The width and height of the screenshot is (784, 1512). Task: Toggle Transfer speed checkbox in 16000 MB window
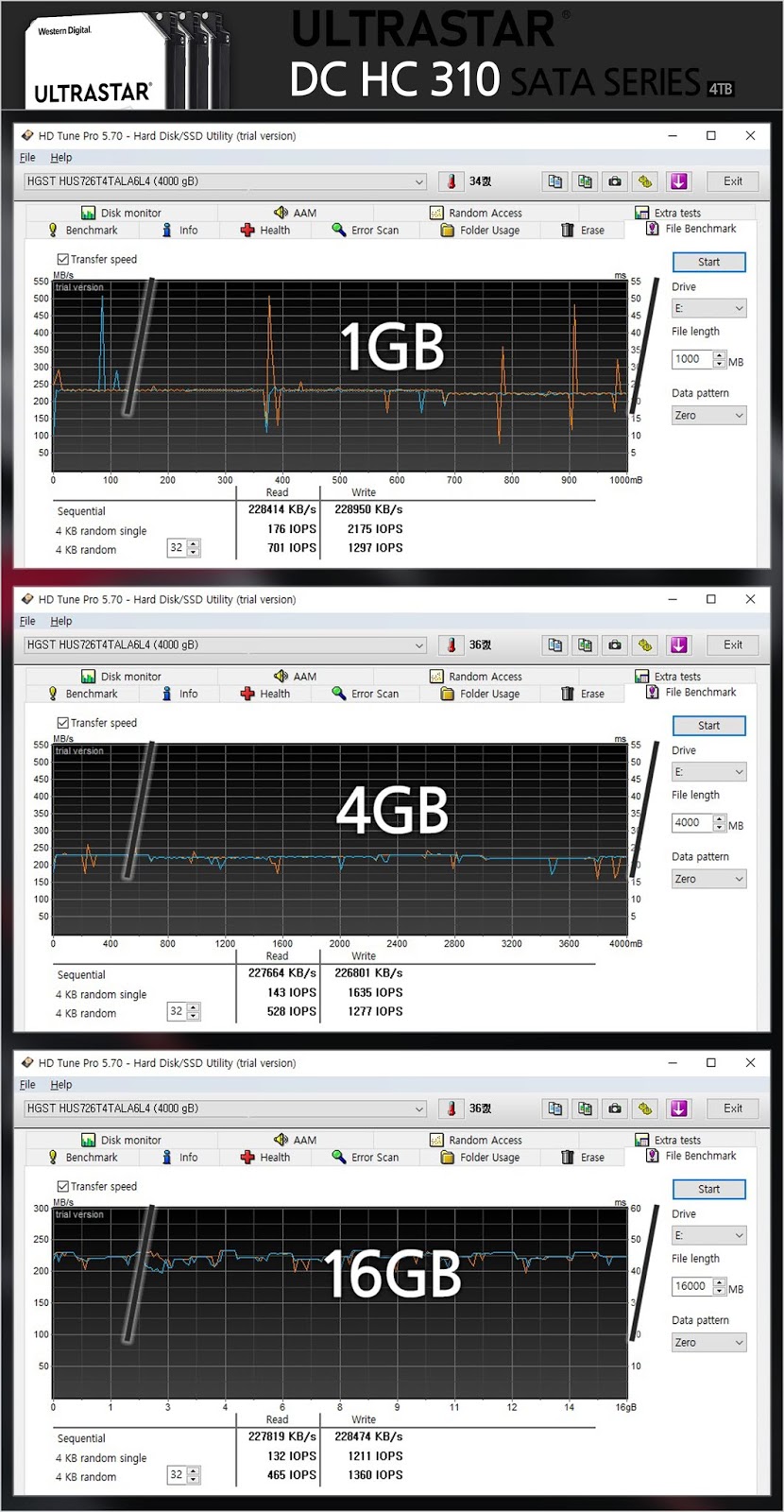point(62,1186)
